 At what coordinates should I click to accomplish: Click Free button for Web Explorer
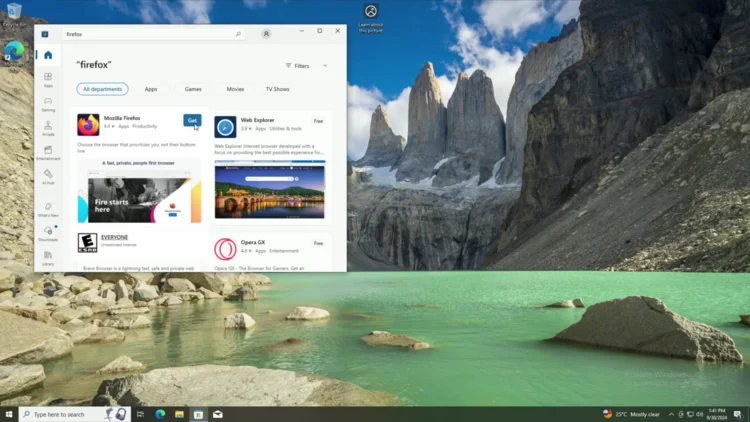click(319, 121)
